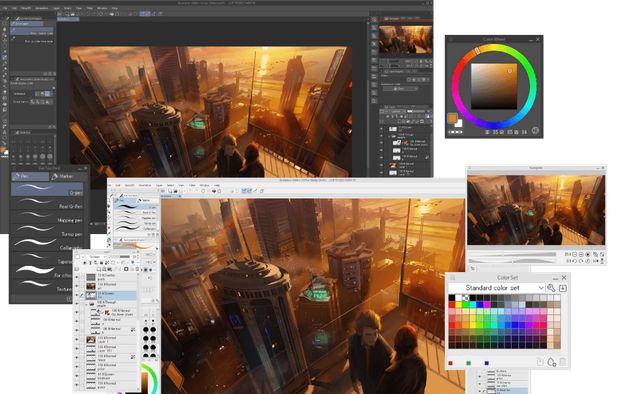Pick the magenta swatch in Color Set second row
The height and width of the screenshot is (394, 618).
[x=487, y=305]
